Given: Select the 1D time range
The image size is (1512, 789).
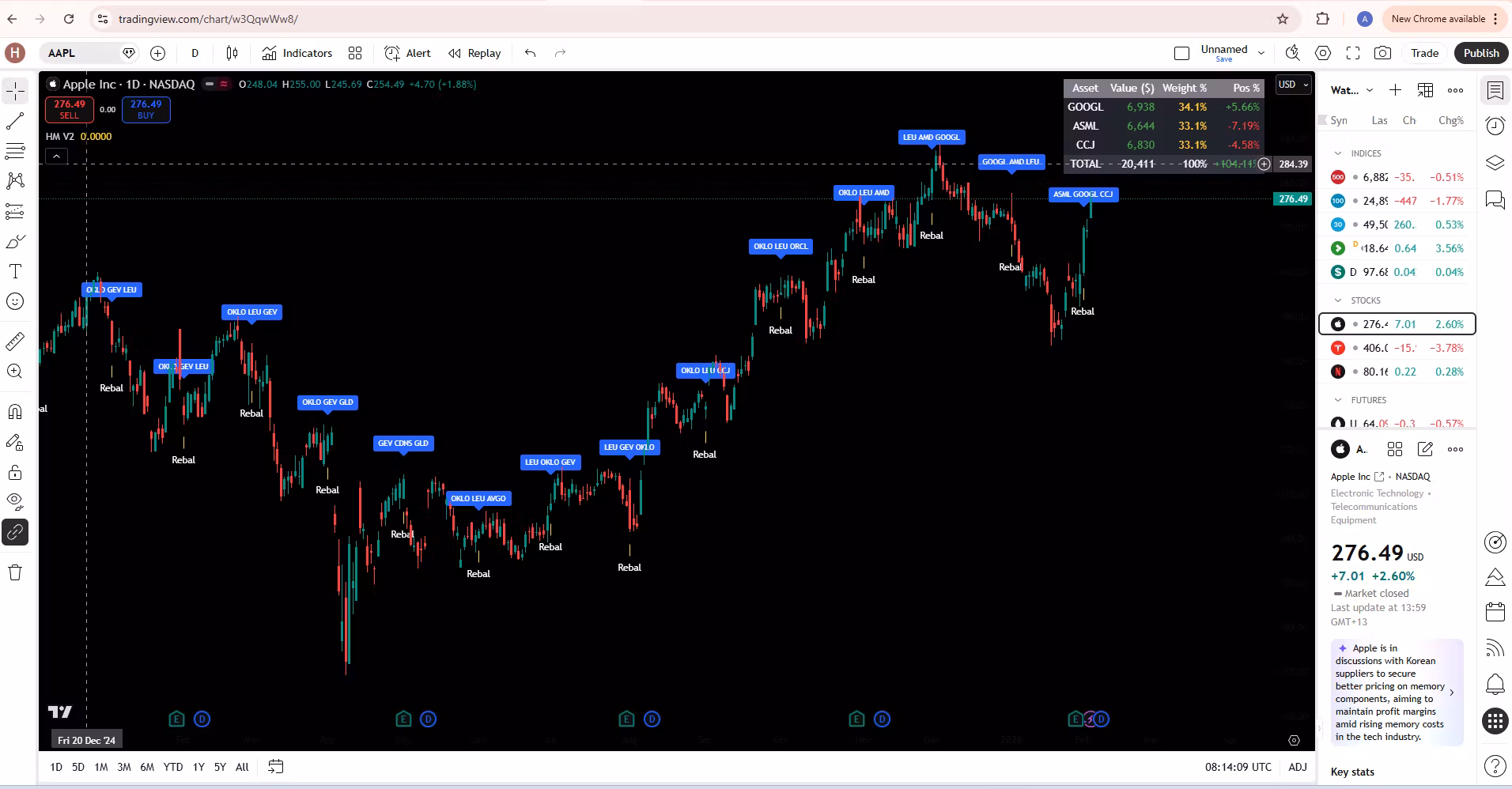Looking at the screenshot, I should (x=56, y=767).
